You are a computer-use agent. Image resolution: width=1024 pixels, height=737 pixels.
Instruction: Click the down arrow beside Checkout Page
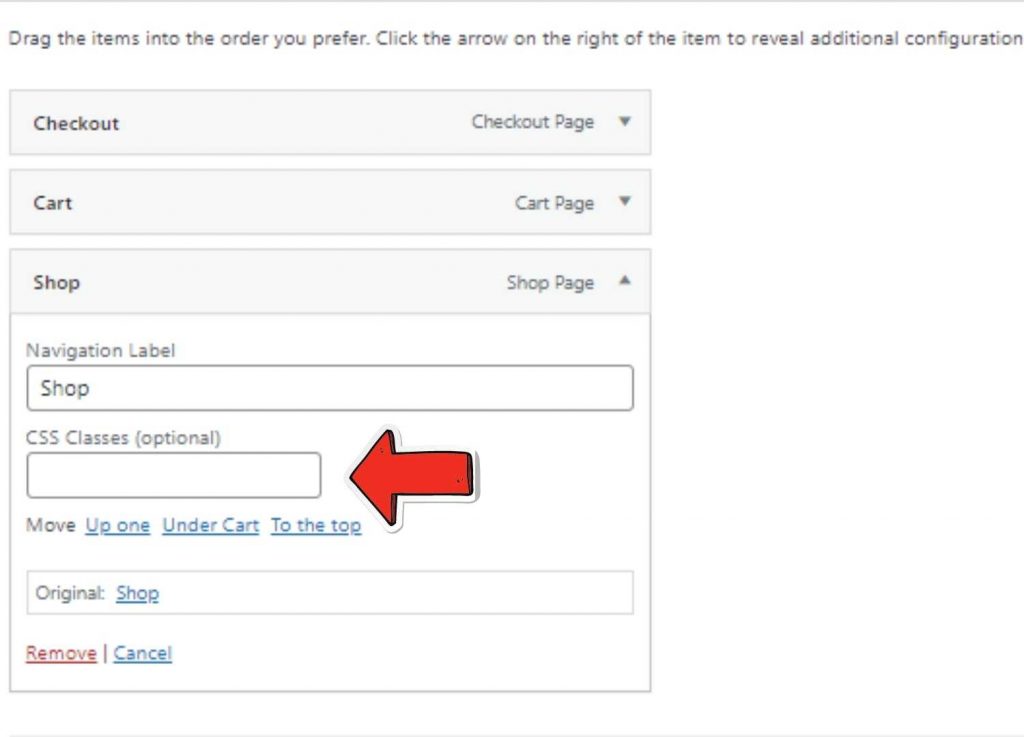click(625, 122)
